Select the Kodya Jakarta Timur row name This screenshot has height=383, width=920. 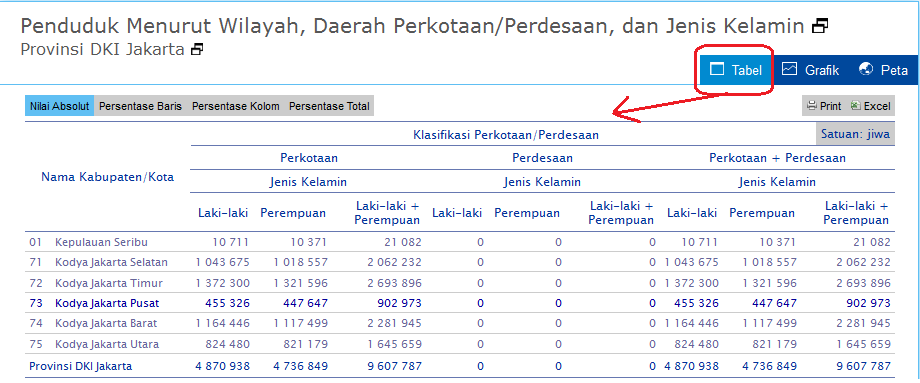coord(109,283)
